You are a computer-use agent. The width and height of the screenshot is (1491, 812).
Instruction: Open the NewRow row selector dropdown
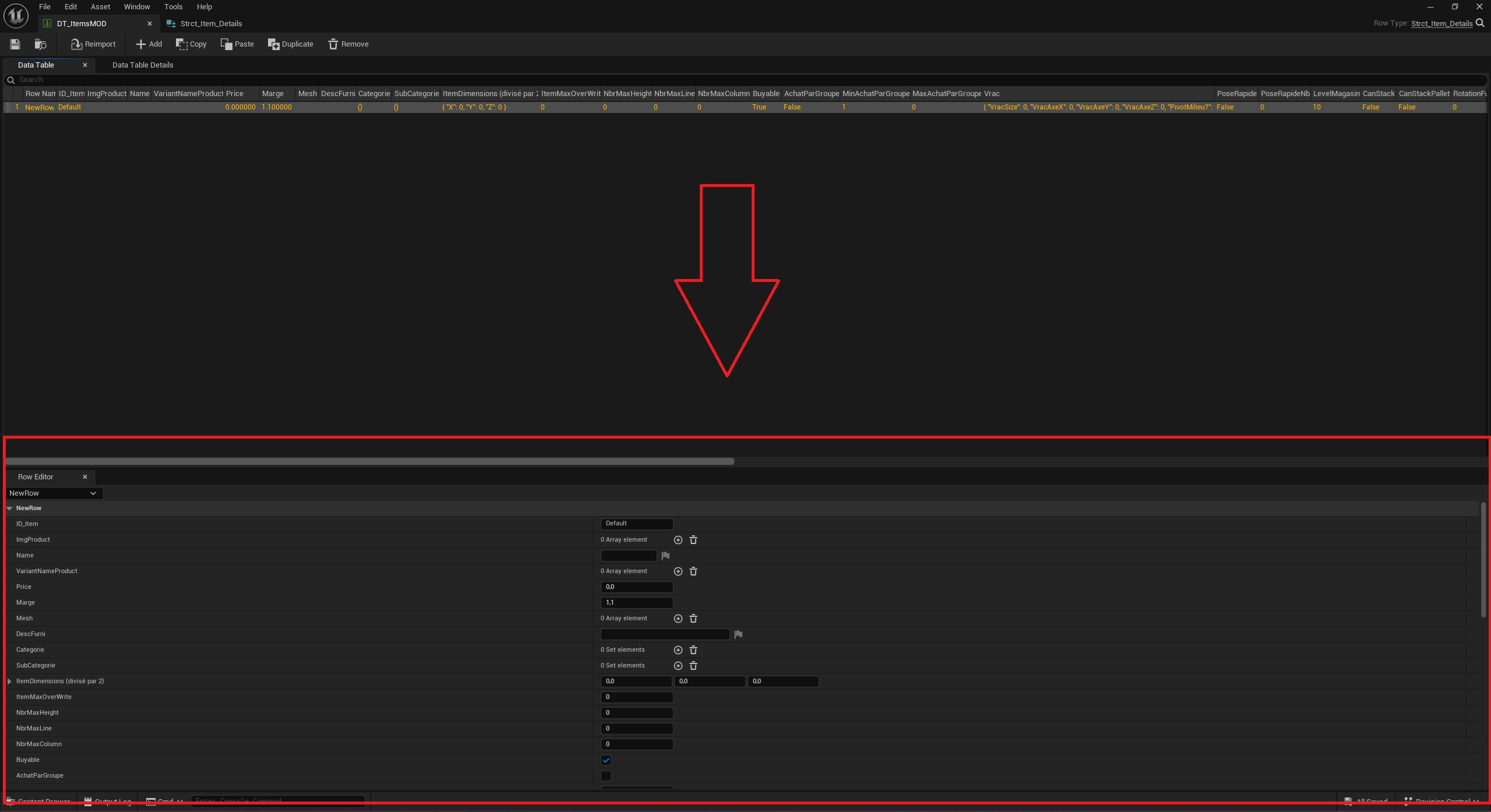pyautogui.click(x=54, y=493)
